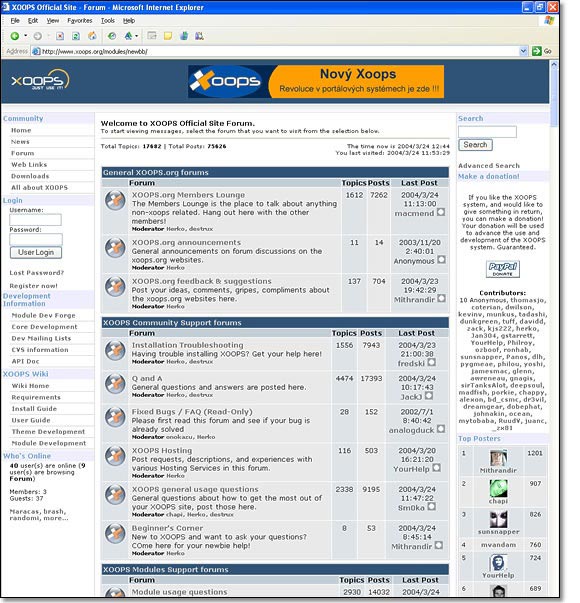The height and width of the screenshot is (603, 580).
Task: Open the Theme Development sidebar link
Action: [x=48, y=431]
